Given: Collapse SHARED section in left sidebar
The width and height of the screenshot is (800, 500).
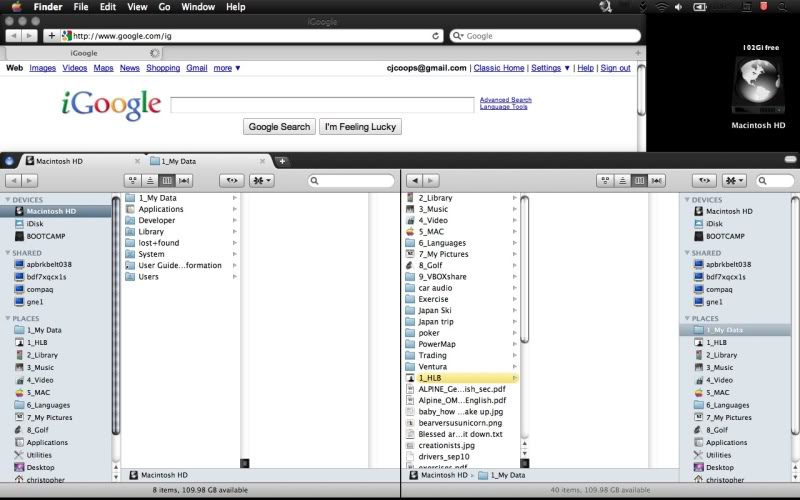Looking at the screenshot, I should coord(8,253).
